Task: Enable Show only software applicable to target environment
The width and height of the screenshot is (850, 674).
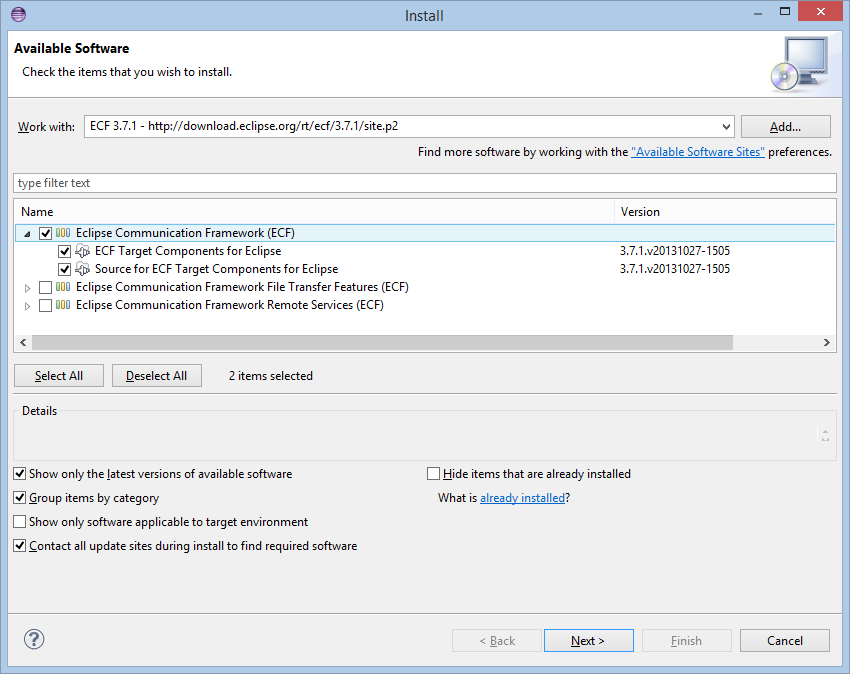Action: pos(20,522)
